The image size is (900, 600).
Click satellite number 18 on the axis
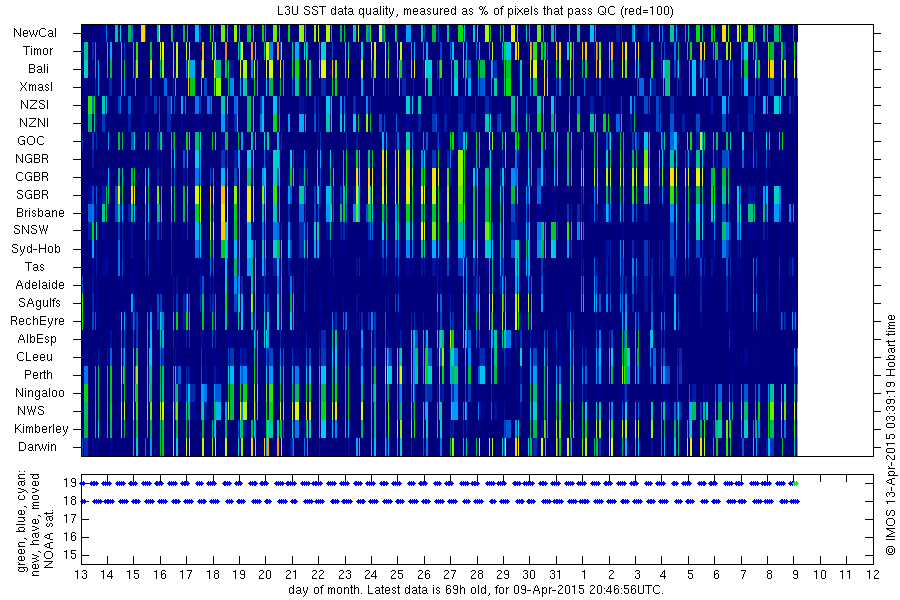(70, 501)
